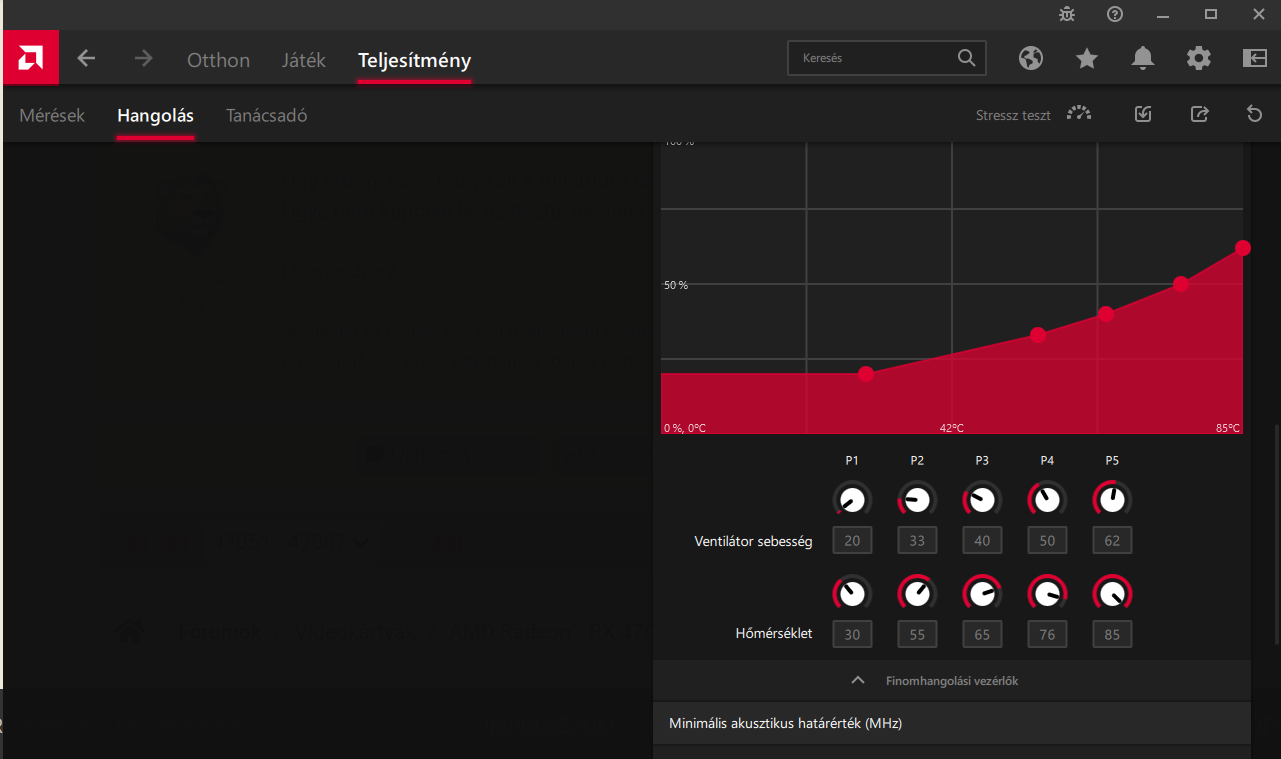Open the help question mark icon

point(1115,14)
